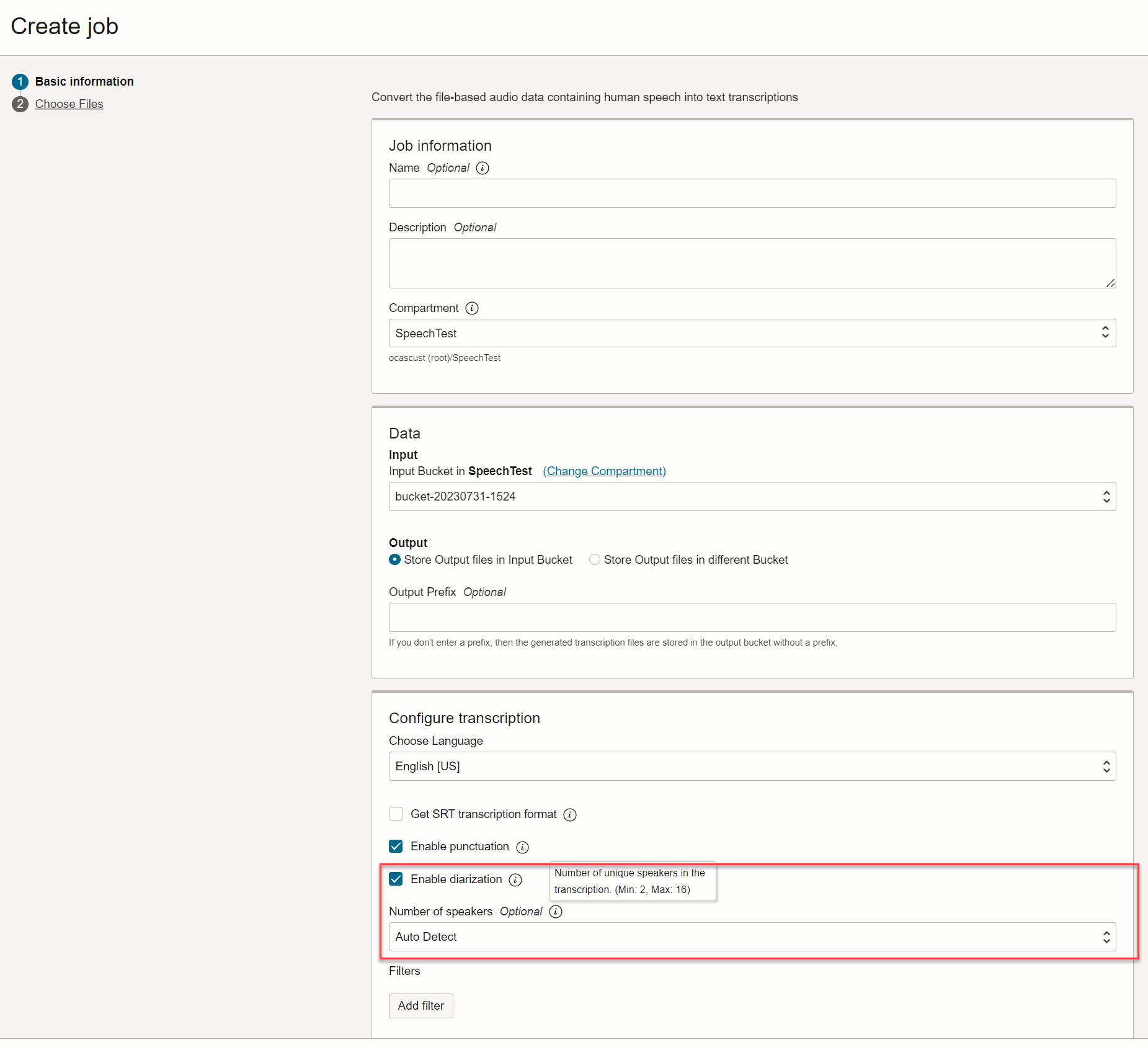This screenshot has height=1045, width=1148.
Task: Click step 2 circle for Choose Files
Action: (x=20, y=104)
